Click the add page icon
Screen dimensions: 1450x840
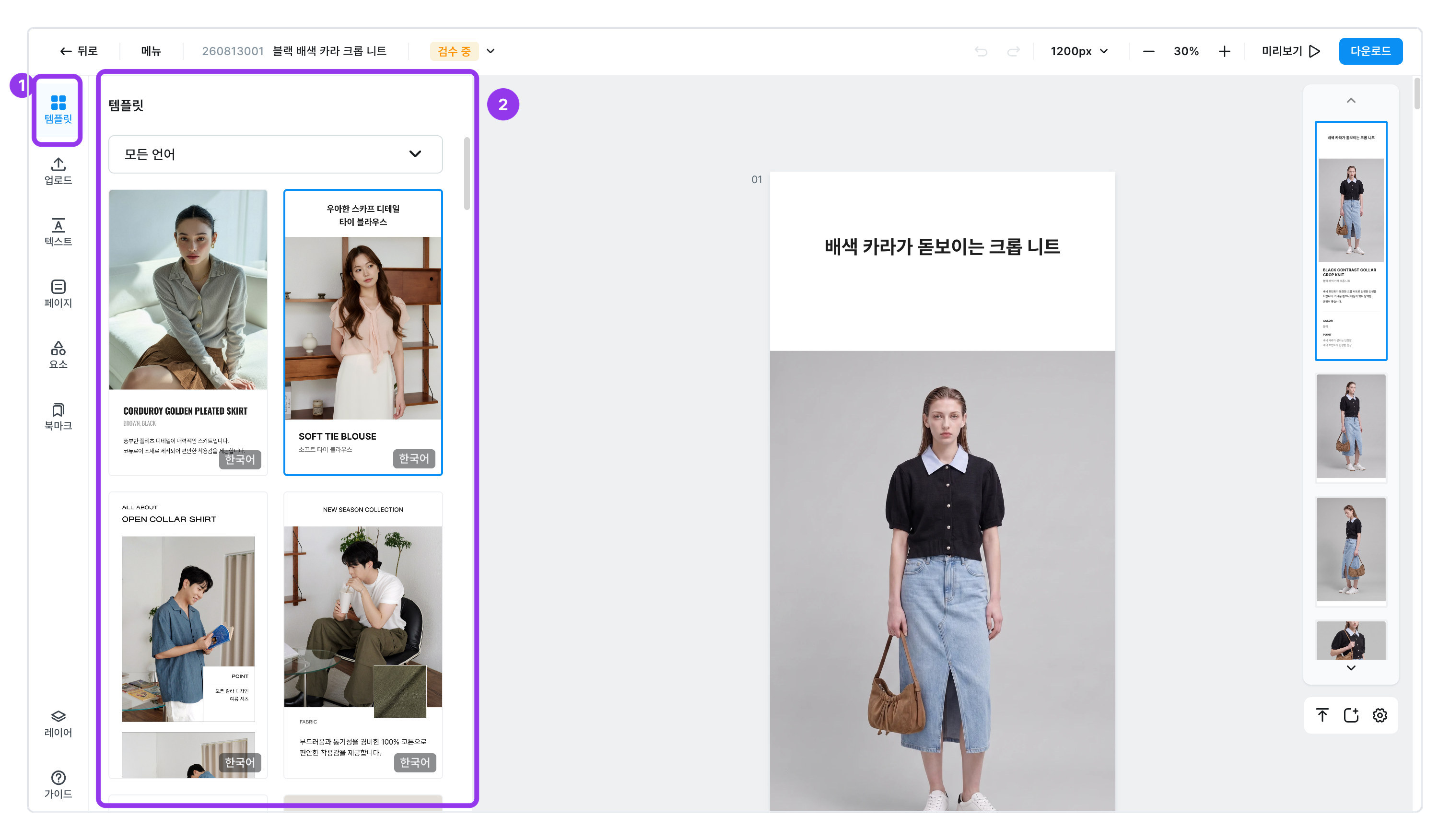tap(1351, 715)
